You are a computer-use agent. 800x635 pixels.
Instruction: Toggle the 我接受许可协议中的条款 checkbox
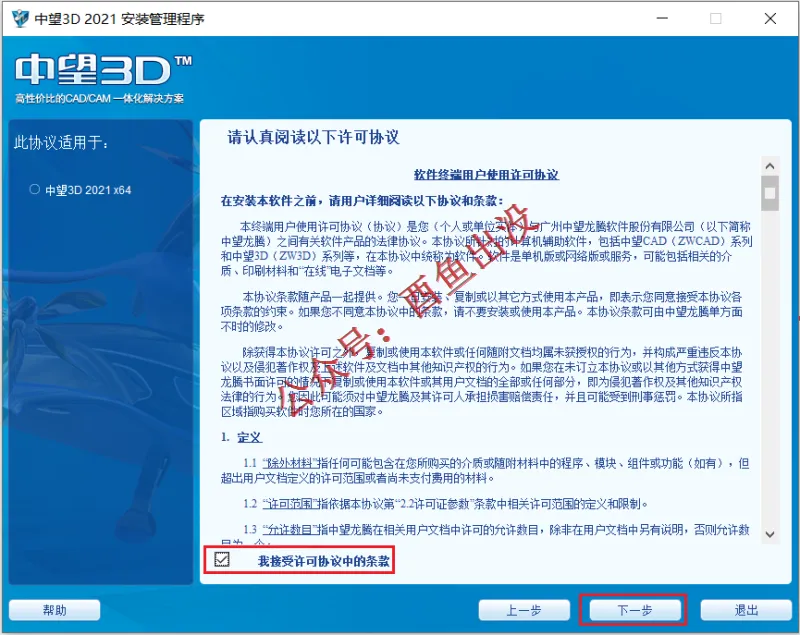tap(222, 560)
